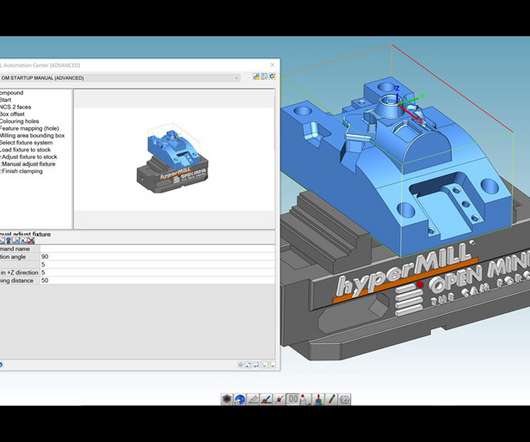This screenshot has height=442, width=530.
Task: Open the OM STARTUP MANUAL (ADVANCED) dropdown
Action: tap(236, 78)
